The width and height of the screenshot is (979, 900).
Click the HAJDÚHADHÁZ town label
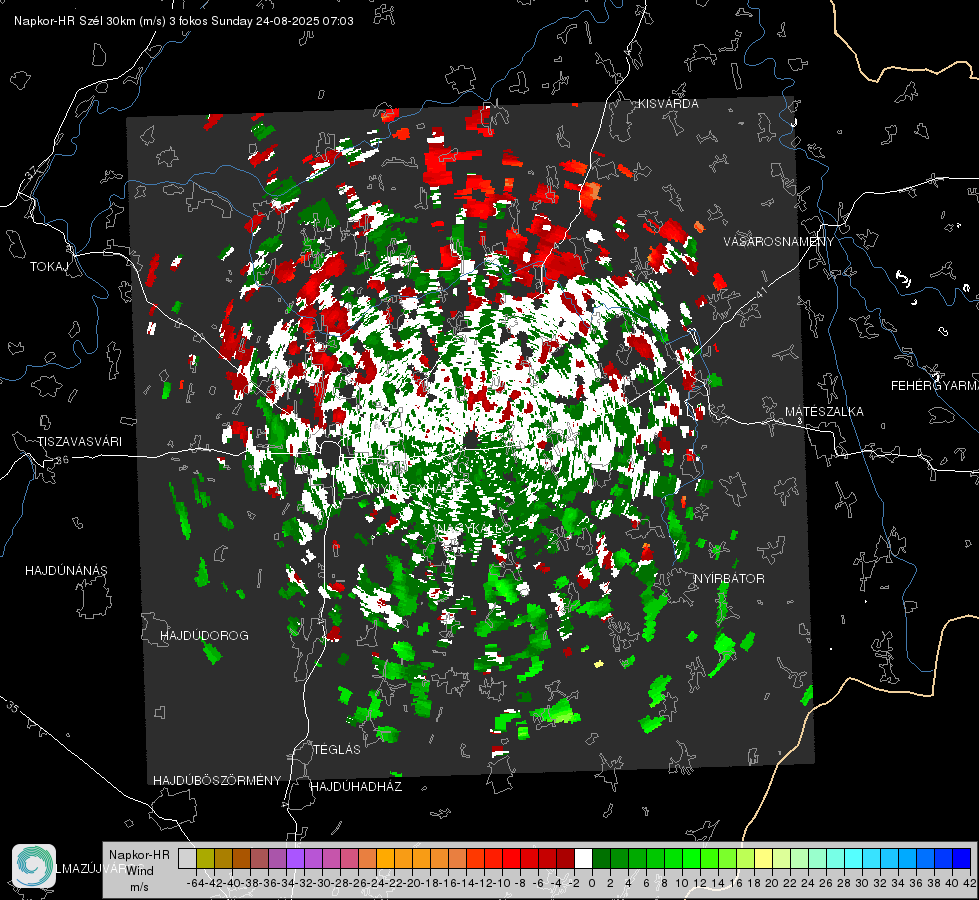[356, 787]
